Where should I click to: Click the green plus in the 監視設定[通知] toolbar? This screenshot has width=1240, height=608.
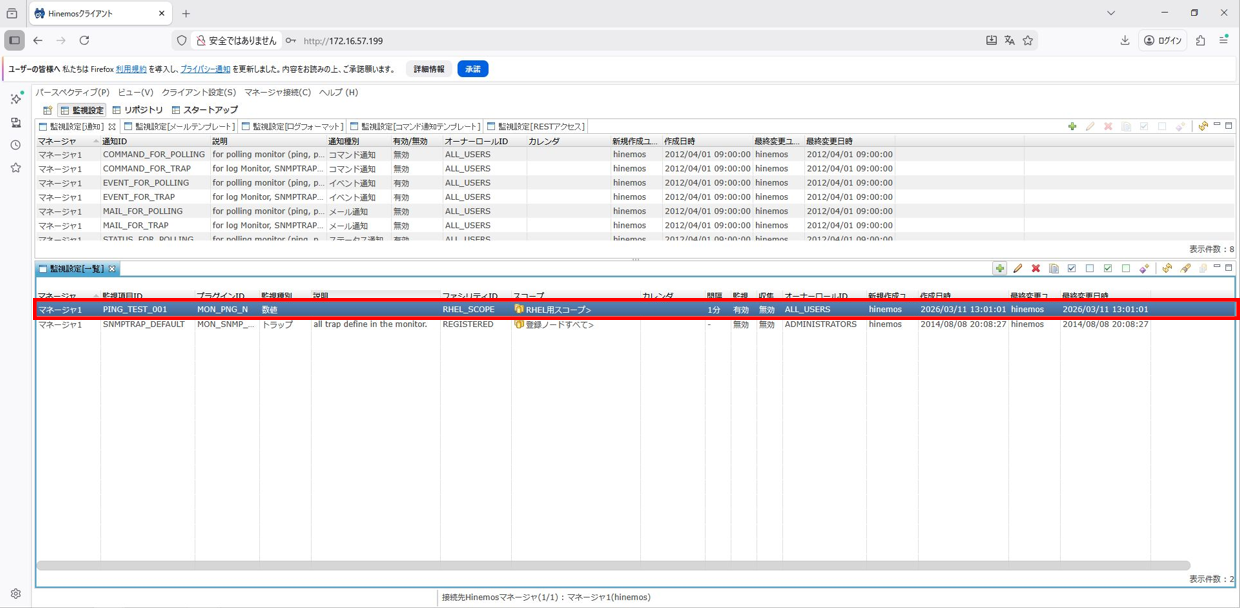[x=1072, y=127]
